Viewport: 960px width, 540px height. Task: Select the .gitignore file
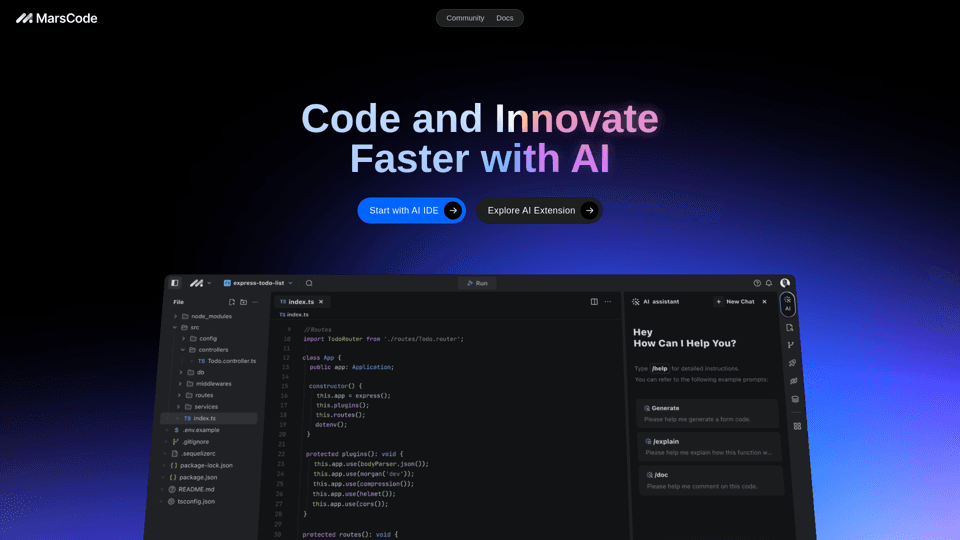[x=190, y=442]
